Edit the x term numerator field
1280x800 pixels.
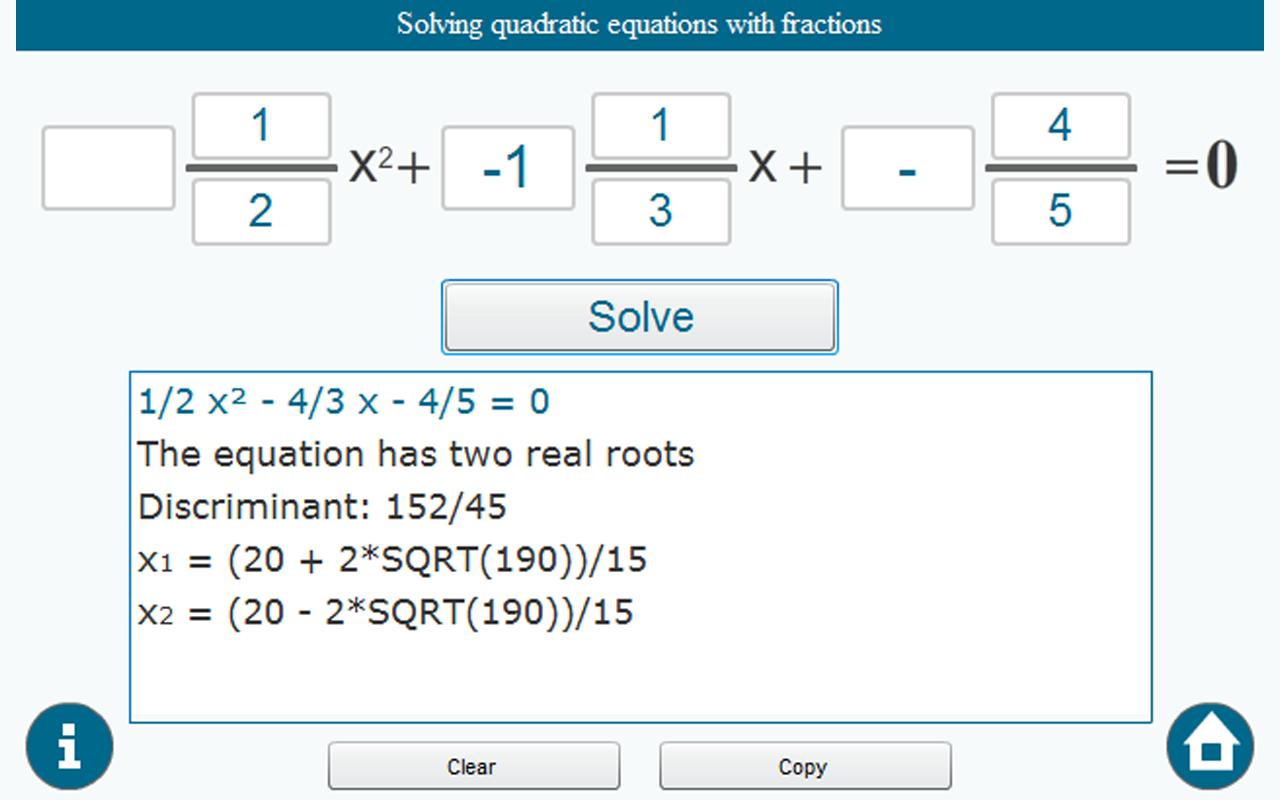[x=660, y=126]
